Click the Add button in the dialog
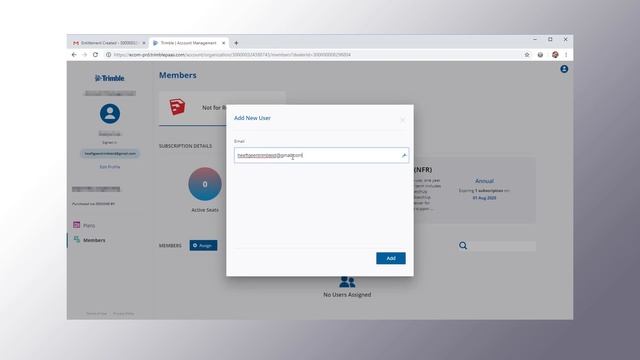Screen dimensions: 640x360 pyautogui.click(x=391, y=258)
